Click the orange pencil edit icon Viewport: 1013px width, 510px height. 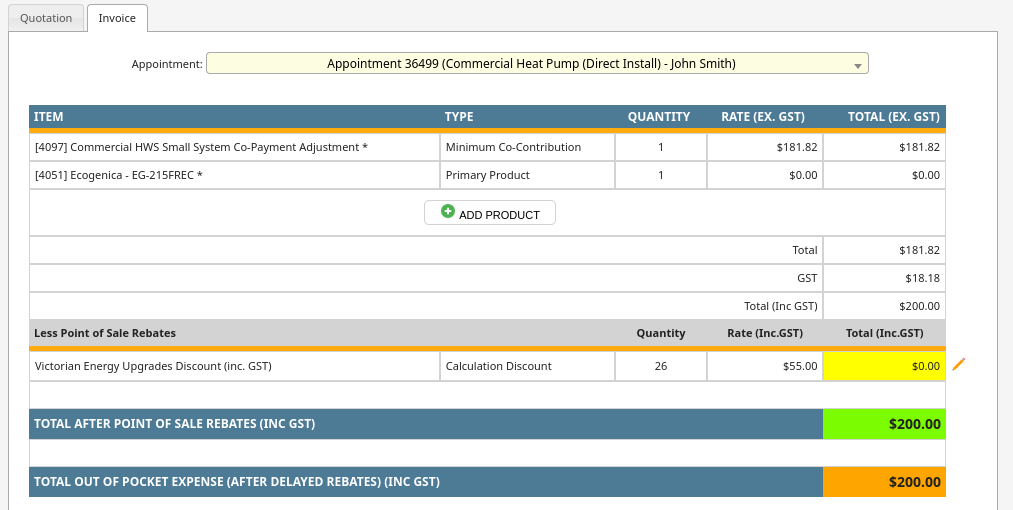coord(959,365)
